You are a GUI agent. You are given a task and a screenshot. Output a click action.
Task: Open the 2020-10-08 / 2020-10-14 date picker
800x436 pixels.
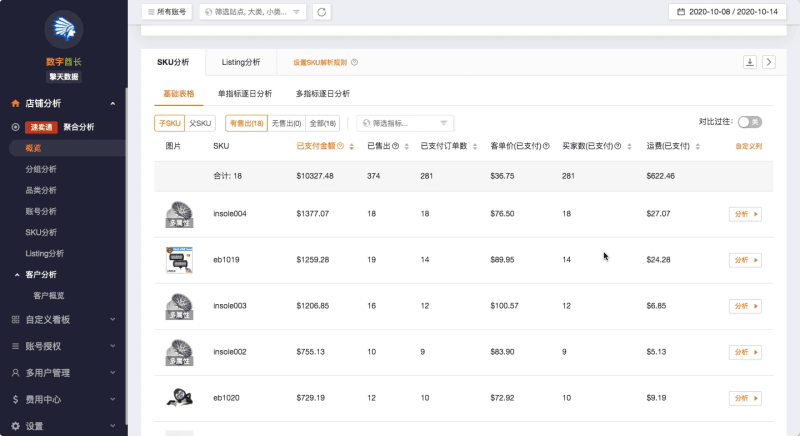(728, 11)
